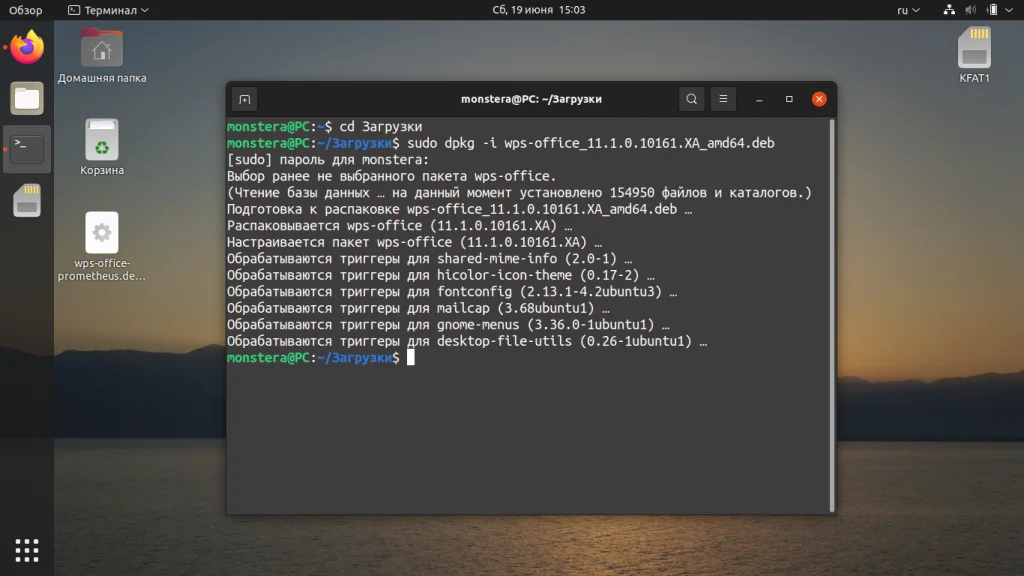
Task: Open the clock and calendar panel
Action: tap(539, 10)
